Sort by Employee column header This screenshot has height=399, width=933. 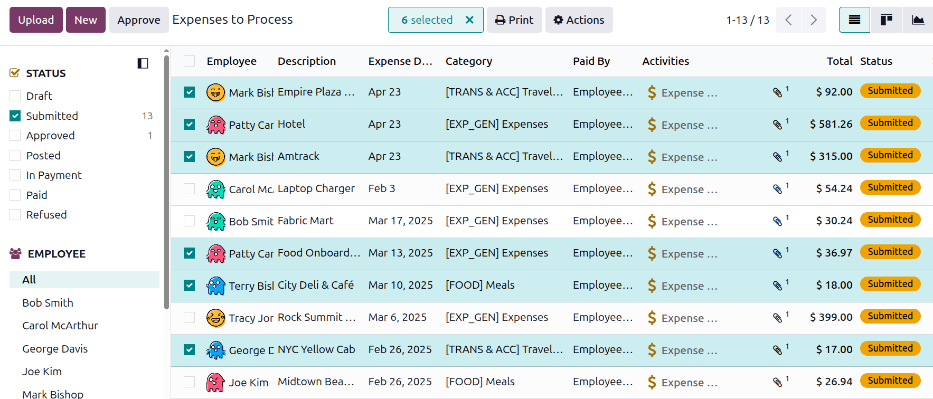coord(231,61)
